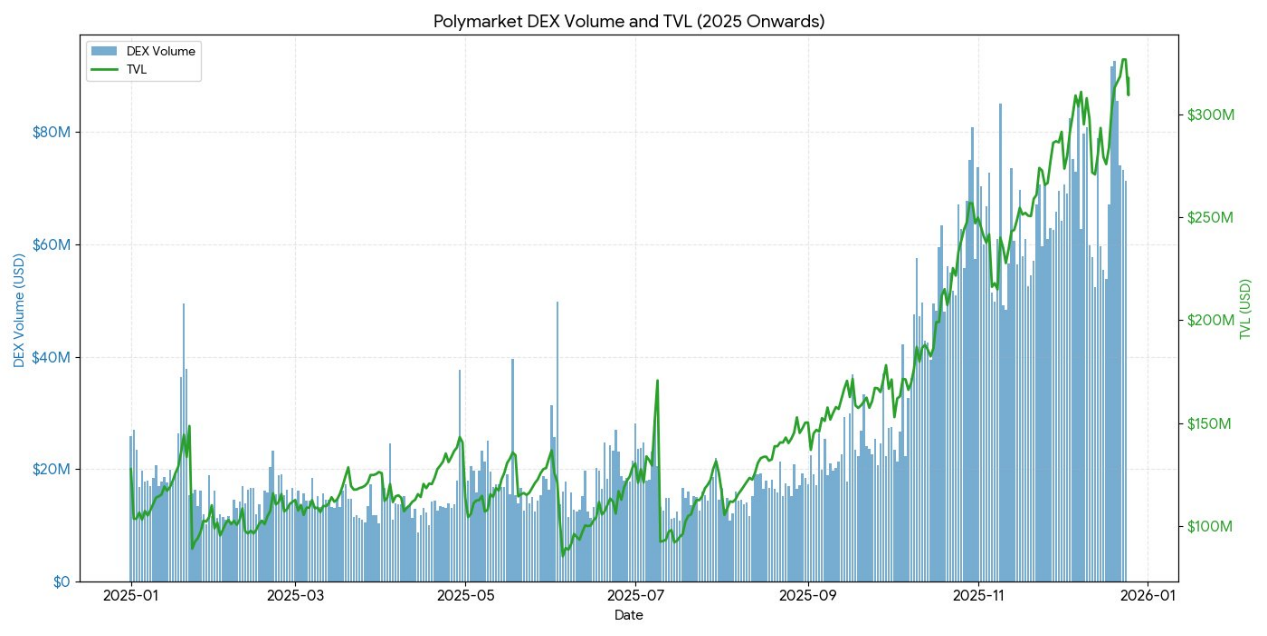Select the $150M right axis tick label
The height and width of the screenshot is (636, 1267).
click(1210, 424)
